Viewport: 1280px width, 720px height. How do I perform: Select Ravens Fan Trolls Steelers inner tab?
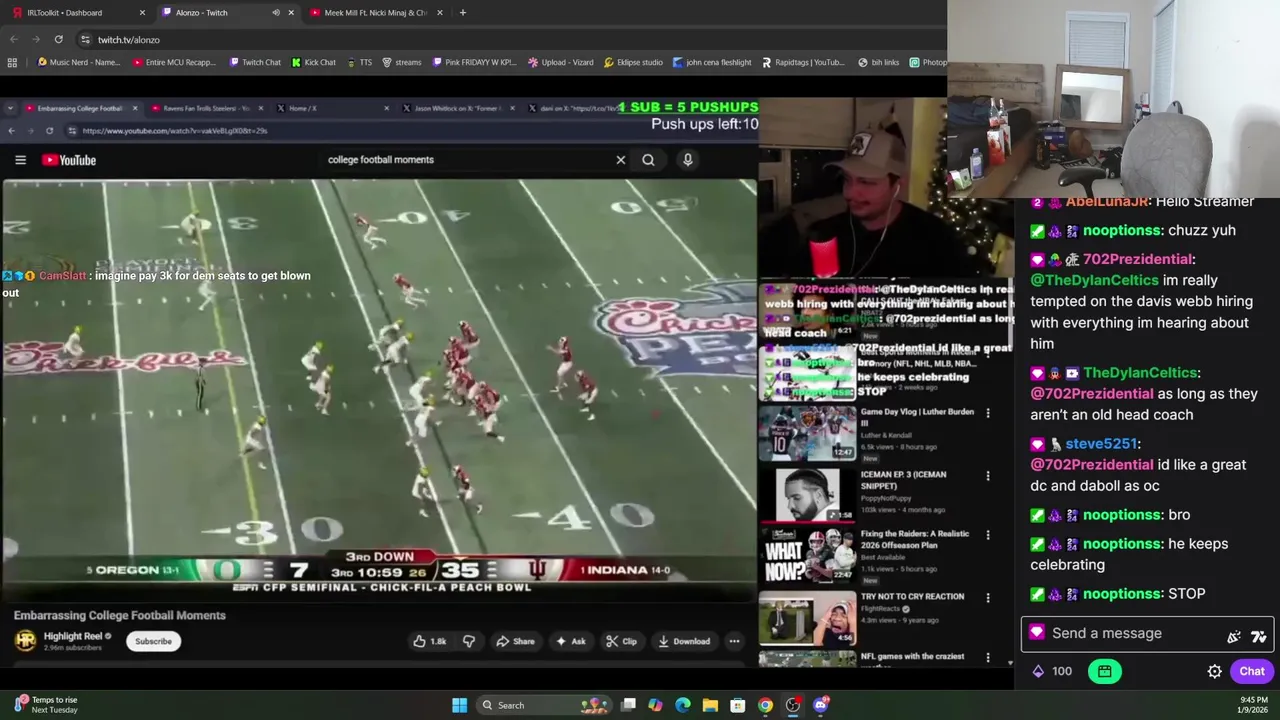(x=205, y=108)
